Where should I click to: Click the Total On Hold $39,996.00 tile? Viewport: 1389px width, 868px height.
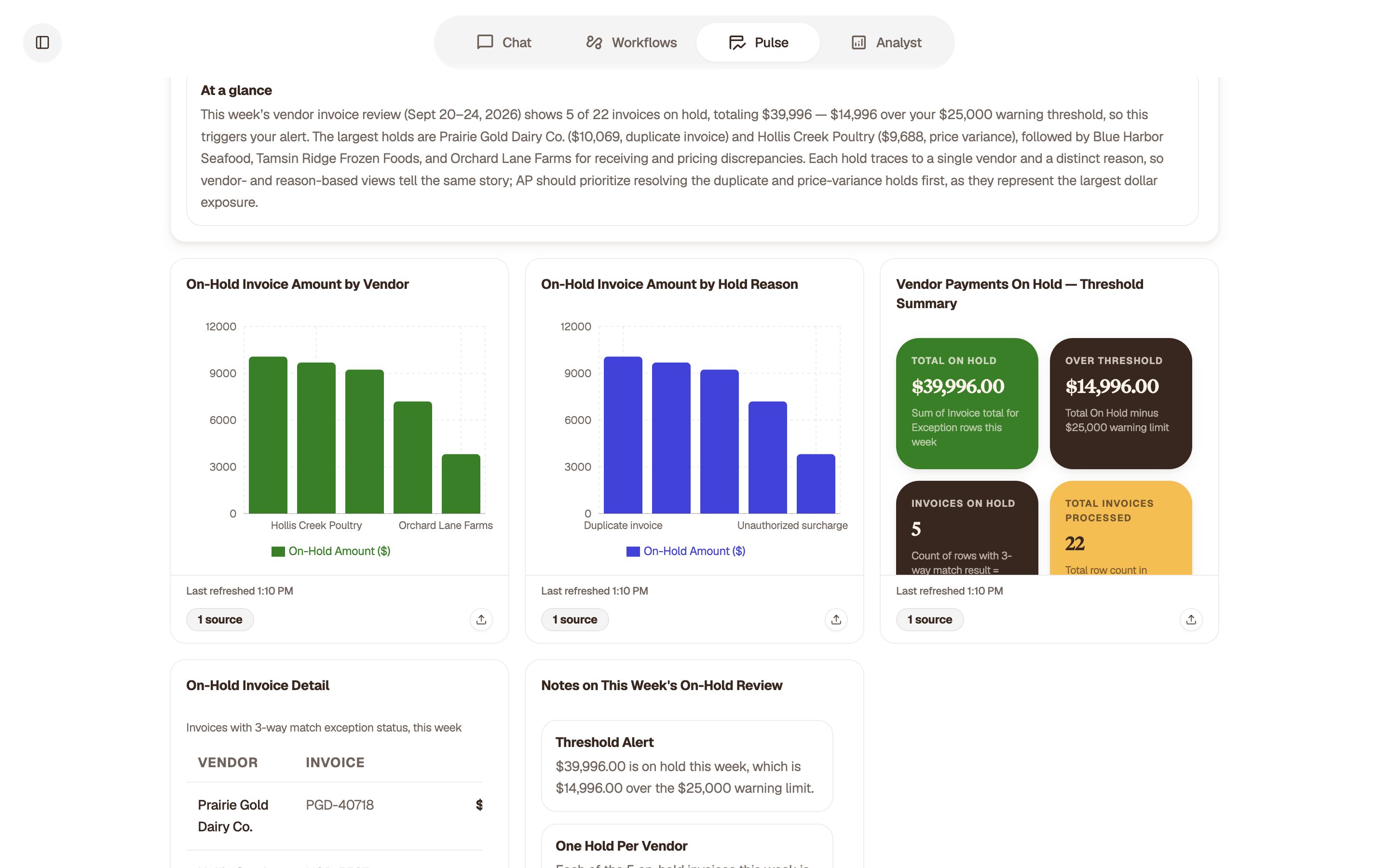[967, 404]
